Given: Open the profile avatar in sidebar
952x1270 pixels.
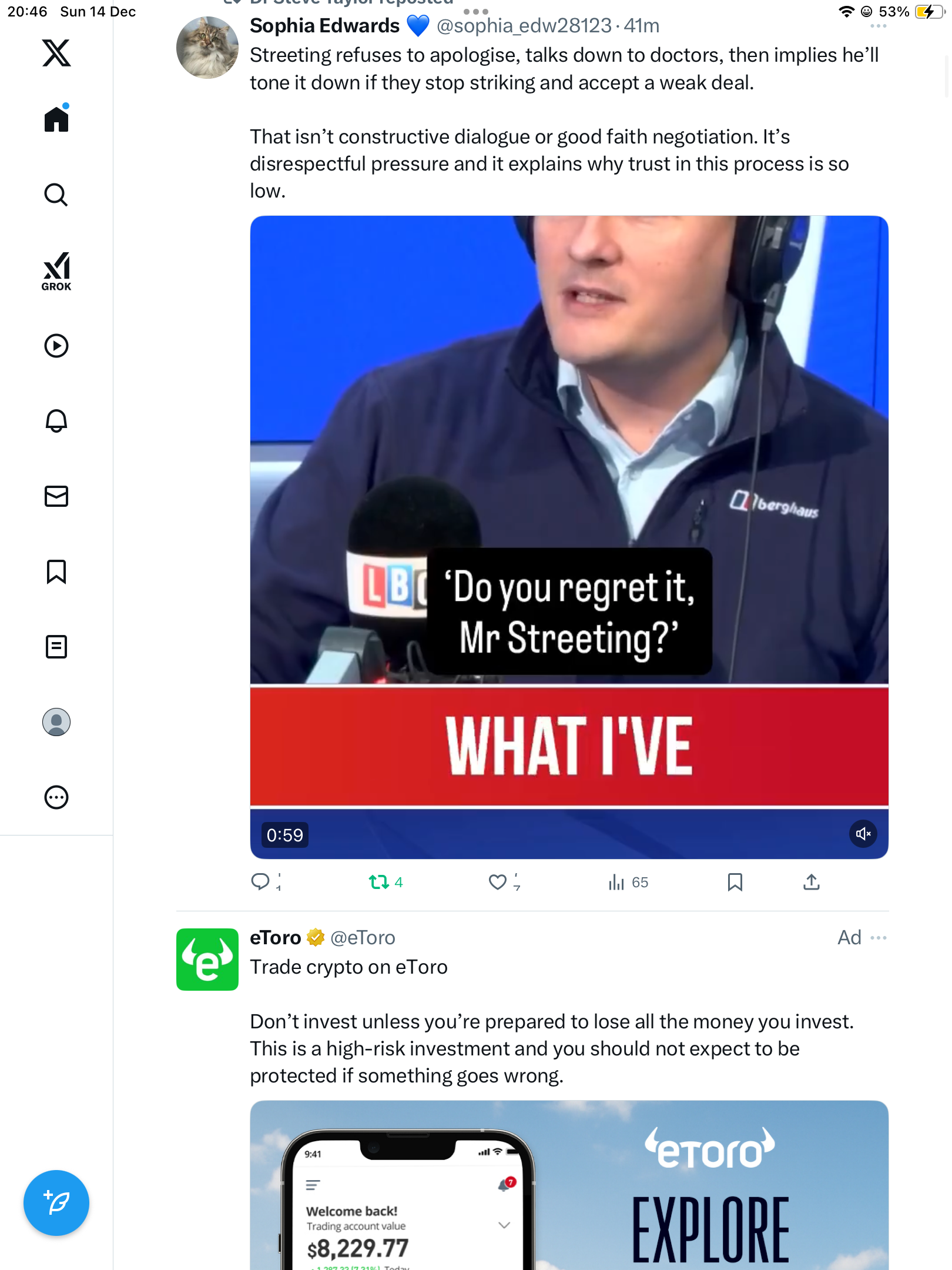Looking at the screenshot, I should point(56,722).
